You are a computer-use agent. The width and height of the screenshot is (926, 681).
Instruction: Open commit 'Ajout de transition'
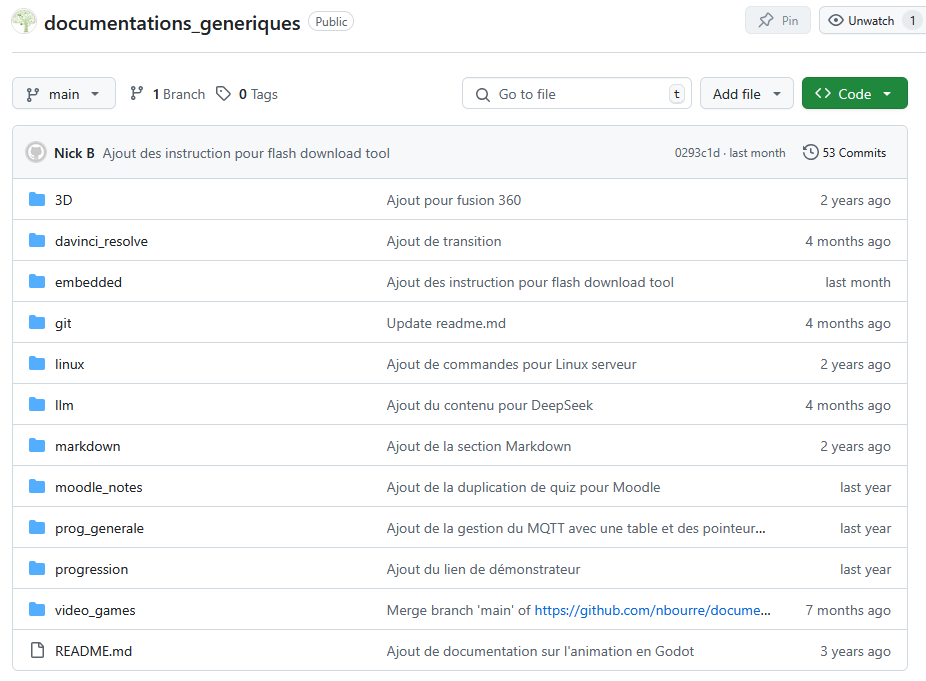coord(444,241)
